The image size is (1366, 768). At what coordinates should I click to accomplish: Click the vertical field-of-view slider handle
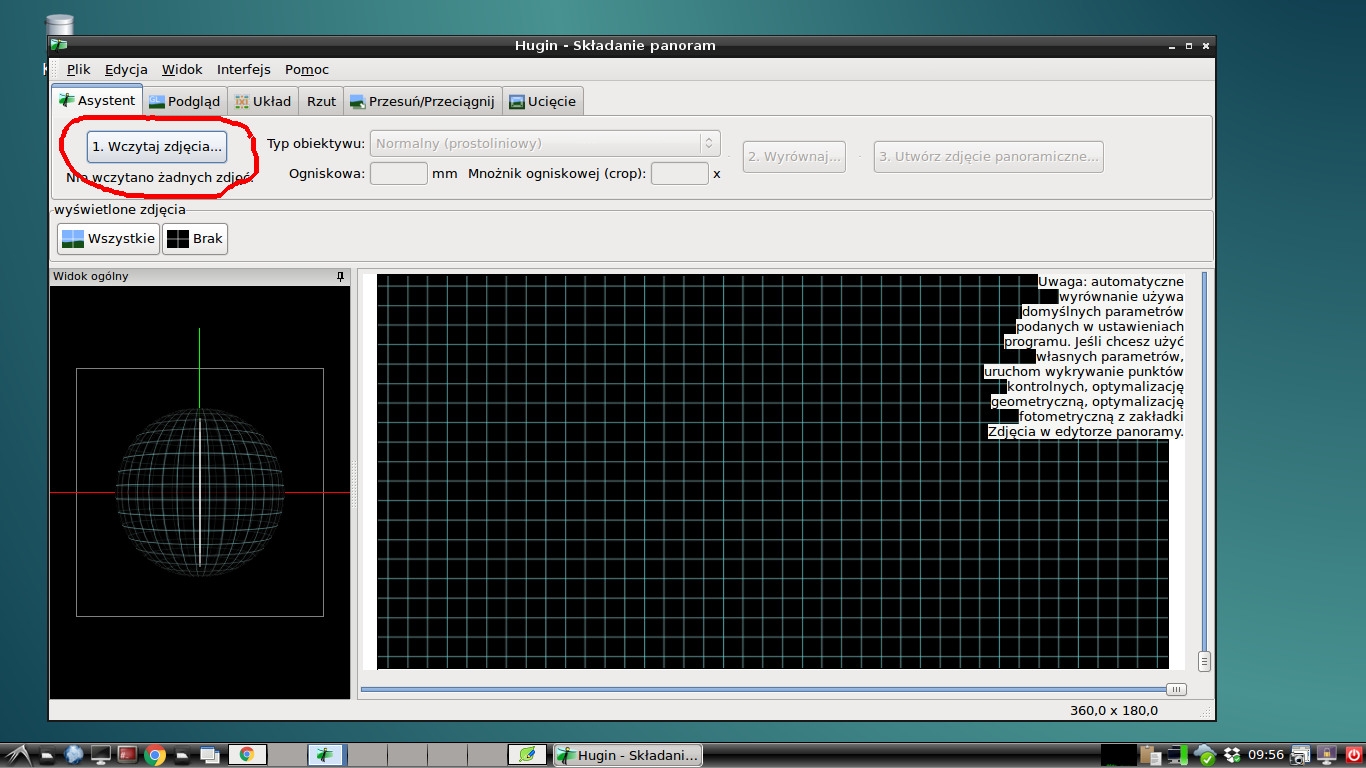1204,661
